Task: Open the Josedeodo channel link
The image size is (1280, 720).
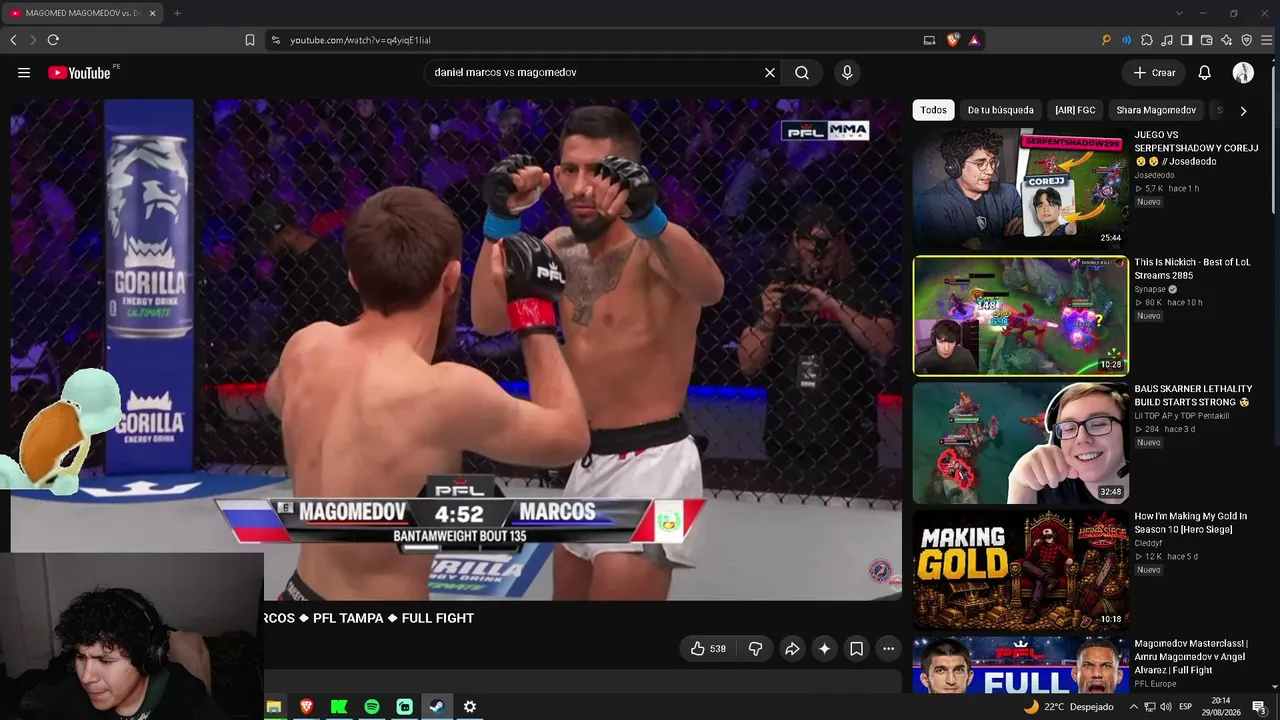Action: coord(1154,175)
